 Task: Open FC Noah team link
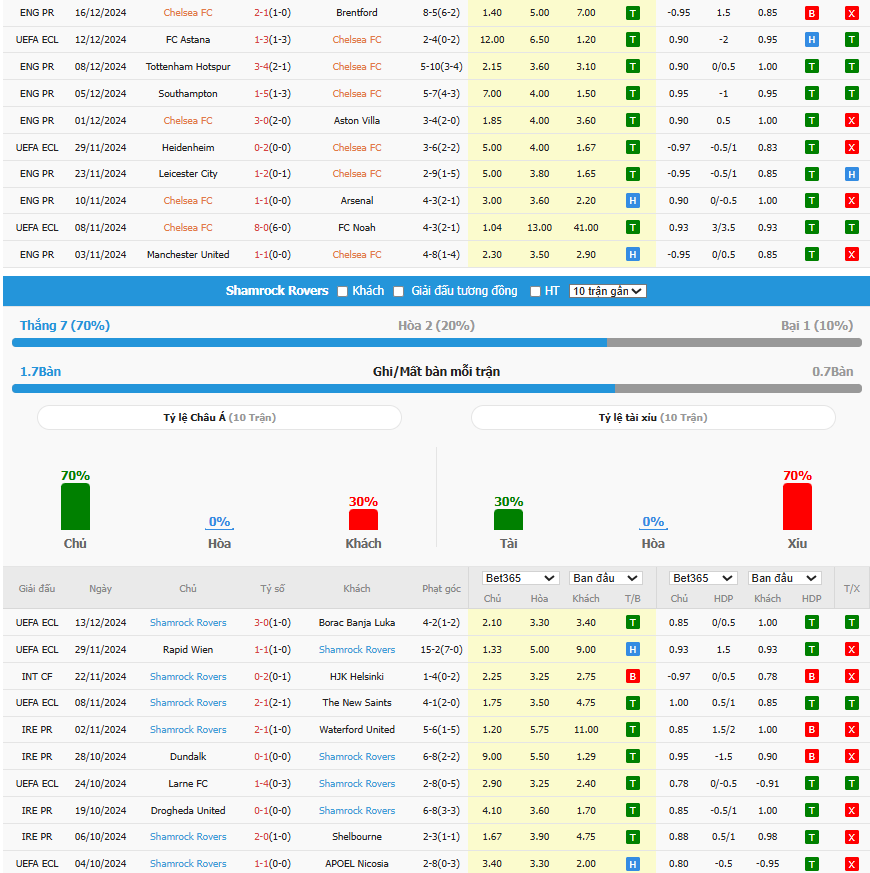(x=357, y=227)
